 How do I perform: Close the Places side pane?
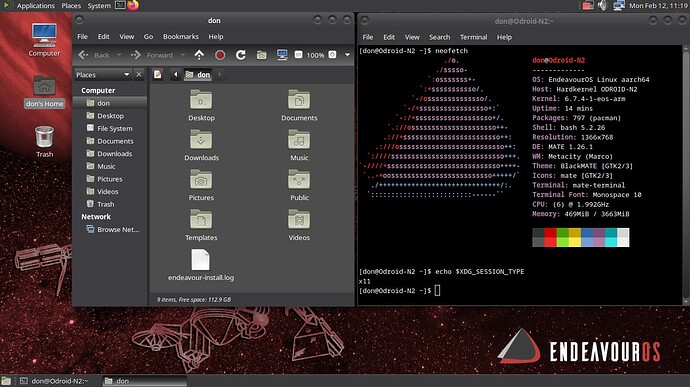[x=139, y=74]
